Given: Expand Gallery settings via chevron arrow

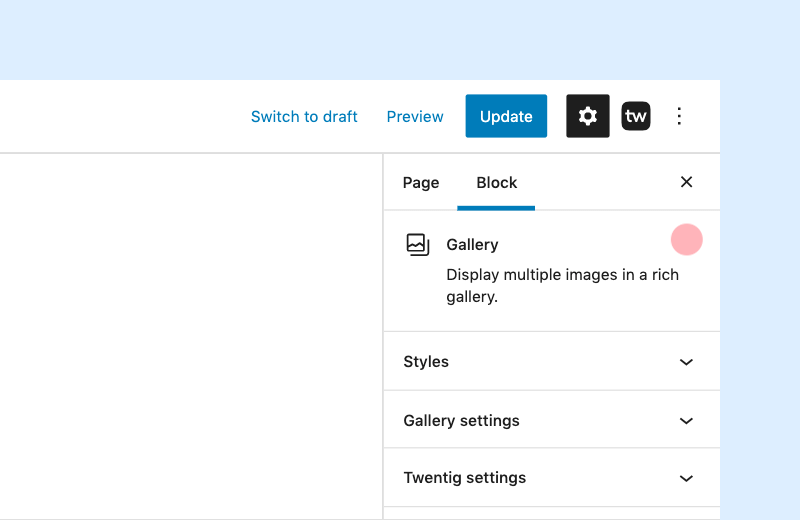Looking at the screenshot, I should click(686, 421).
